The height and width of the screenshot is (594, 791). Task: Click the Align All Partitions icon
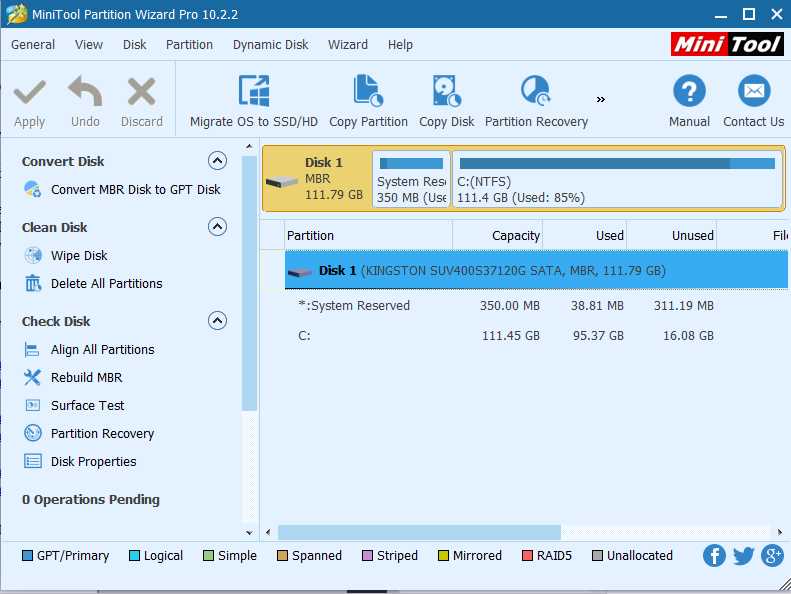[x=32, y=349]
